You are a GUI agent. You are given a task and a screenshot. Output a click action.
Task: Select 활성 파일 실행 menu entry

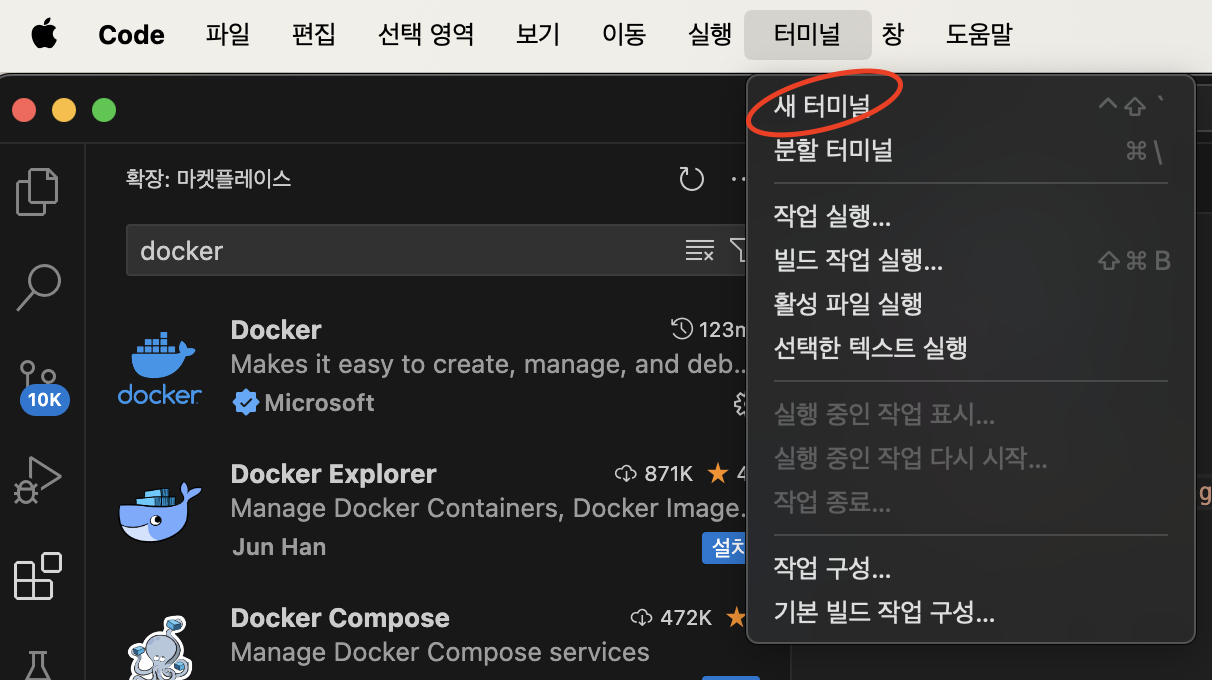pyautogui.click(x=971, y=303)
